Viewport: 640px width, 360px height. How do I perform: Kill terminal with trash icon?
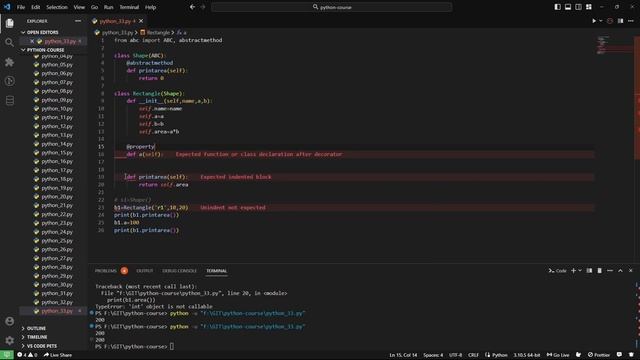coord(599,271)
